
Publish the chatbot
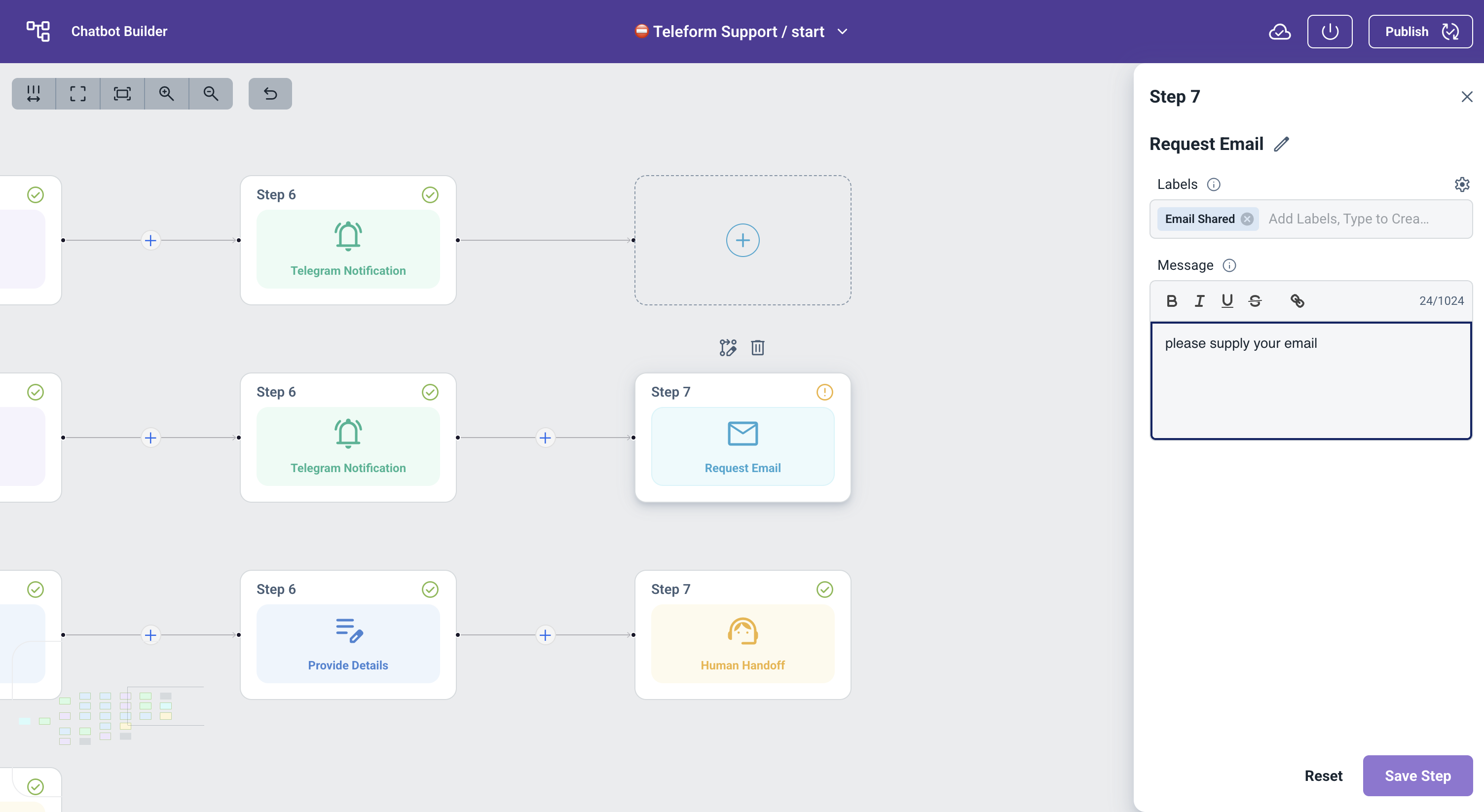(1420, 31)
